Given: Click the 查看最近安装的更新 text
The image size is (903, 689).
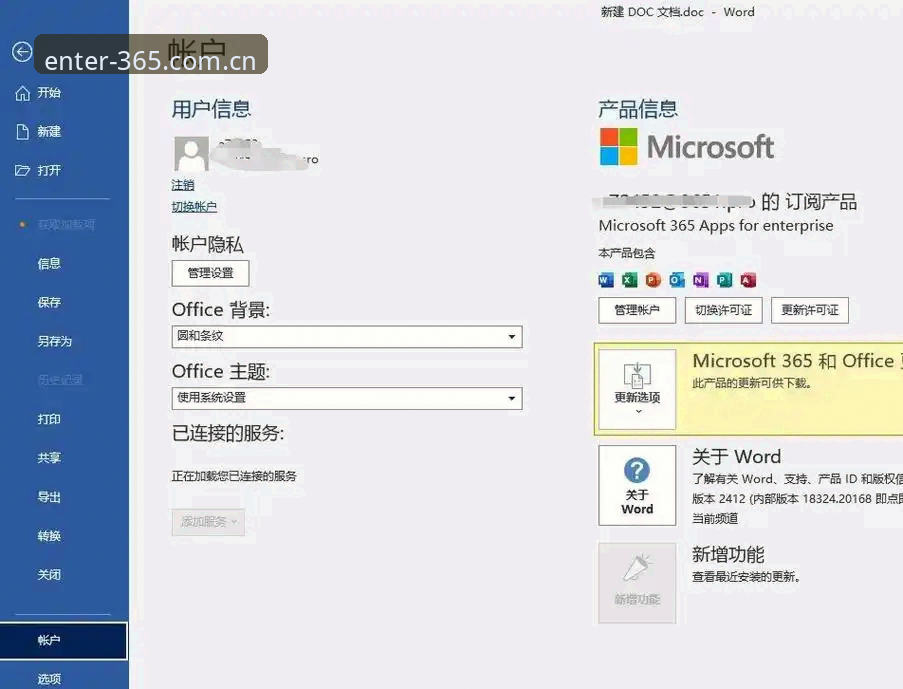Looking at the screenshot, I should pos(746,576).
